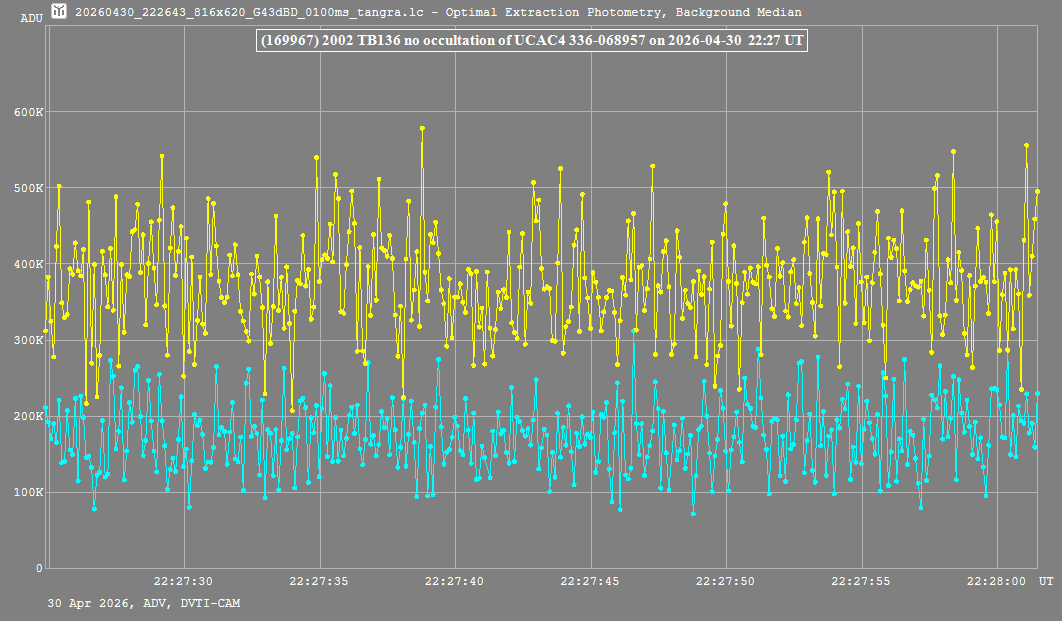Click the occultation title box for 2002 TB136

point(532,41)
